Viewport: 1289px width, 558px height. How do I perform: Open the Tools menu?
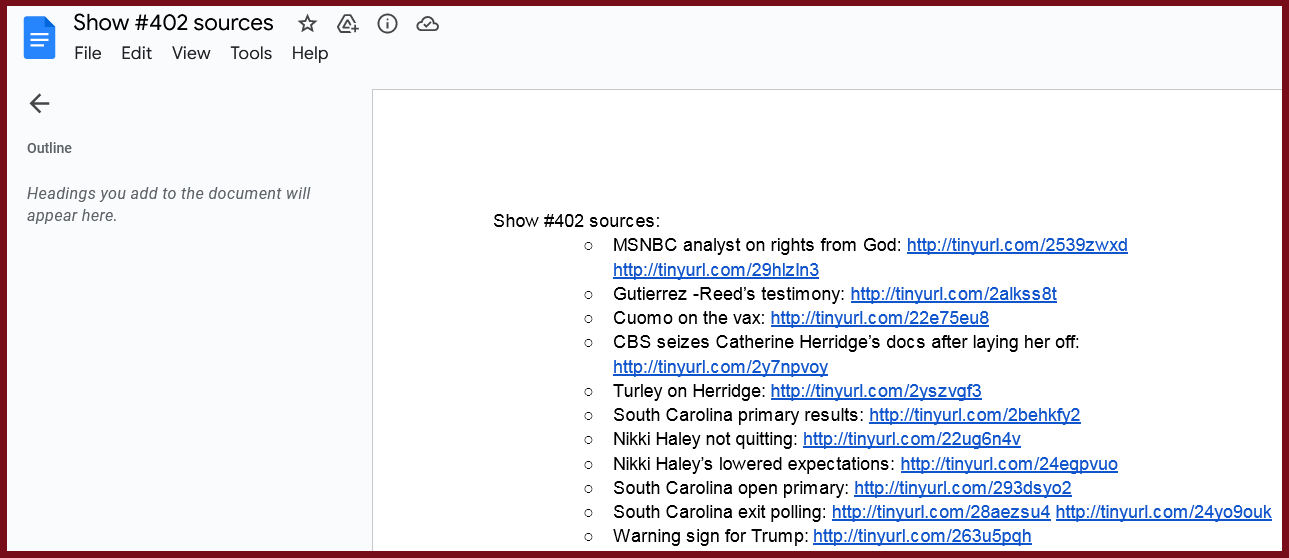pos(251,53)
